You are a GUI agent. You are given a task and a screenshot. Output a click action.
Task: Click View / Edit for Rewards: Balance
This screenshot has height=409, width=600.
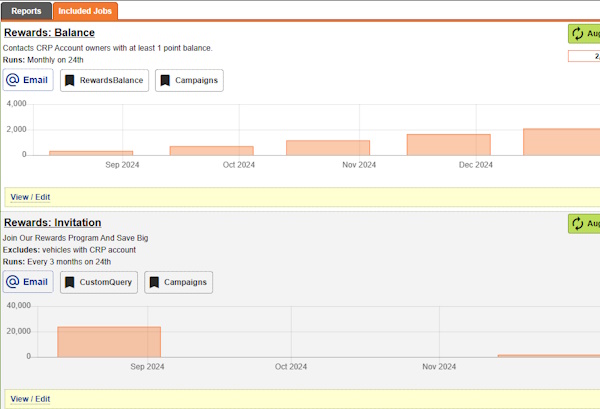(x=30, y=197)
